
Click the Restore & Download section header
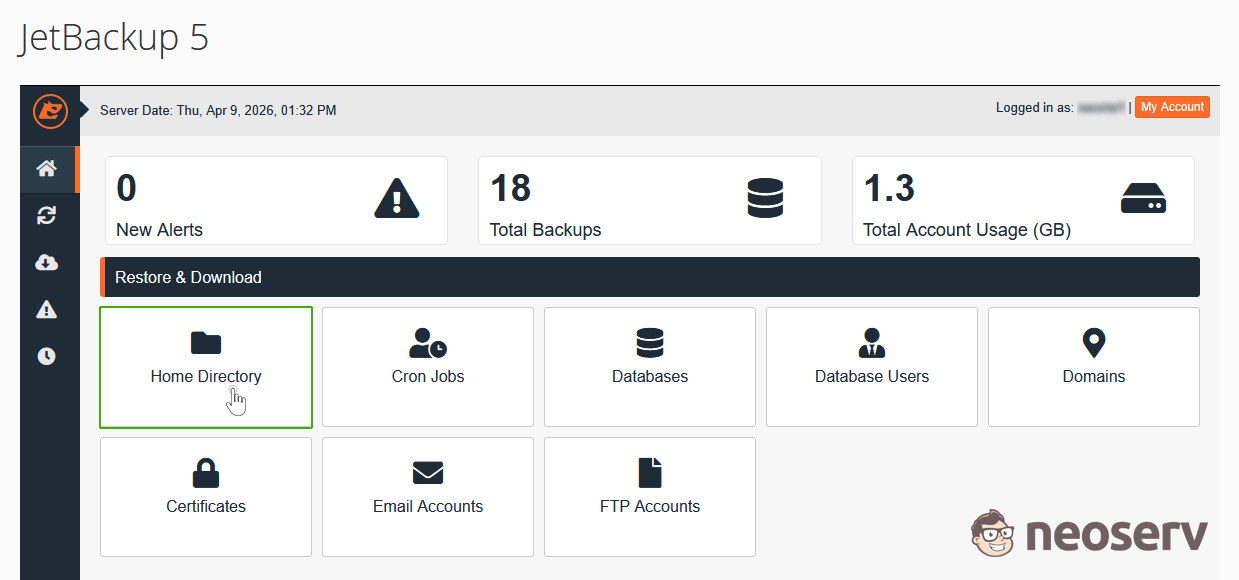click(650, 277)
